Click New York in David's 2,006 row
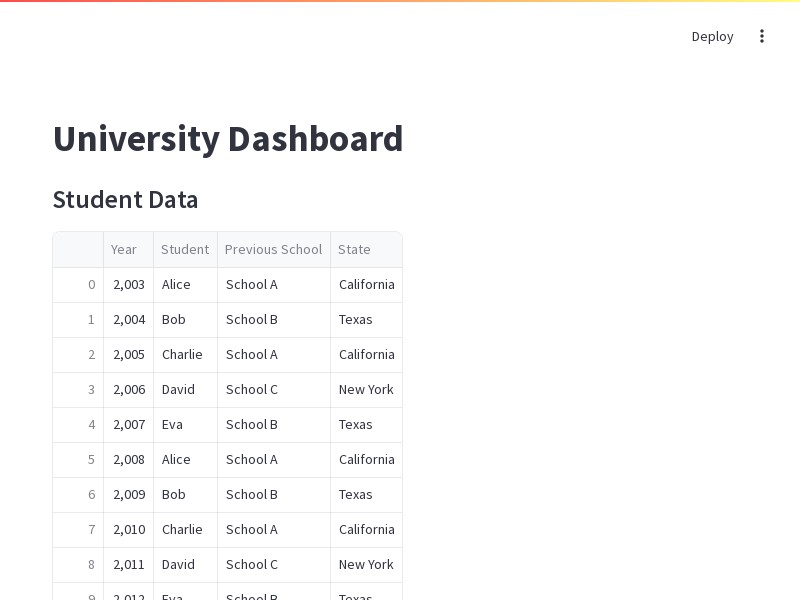Screen dimensions: 800x600 tap(366, 390)
